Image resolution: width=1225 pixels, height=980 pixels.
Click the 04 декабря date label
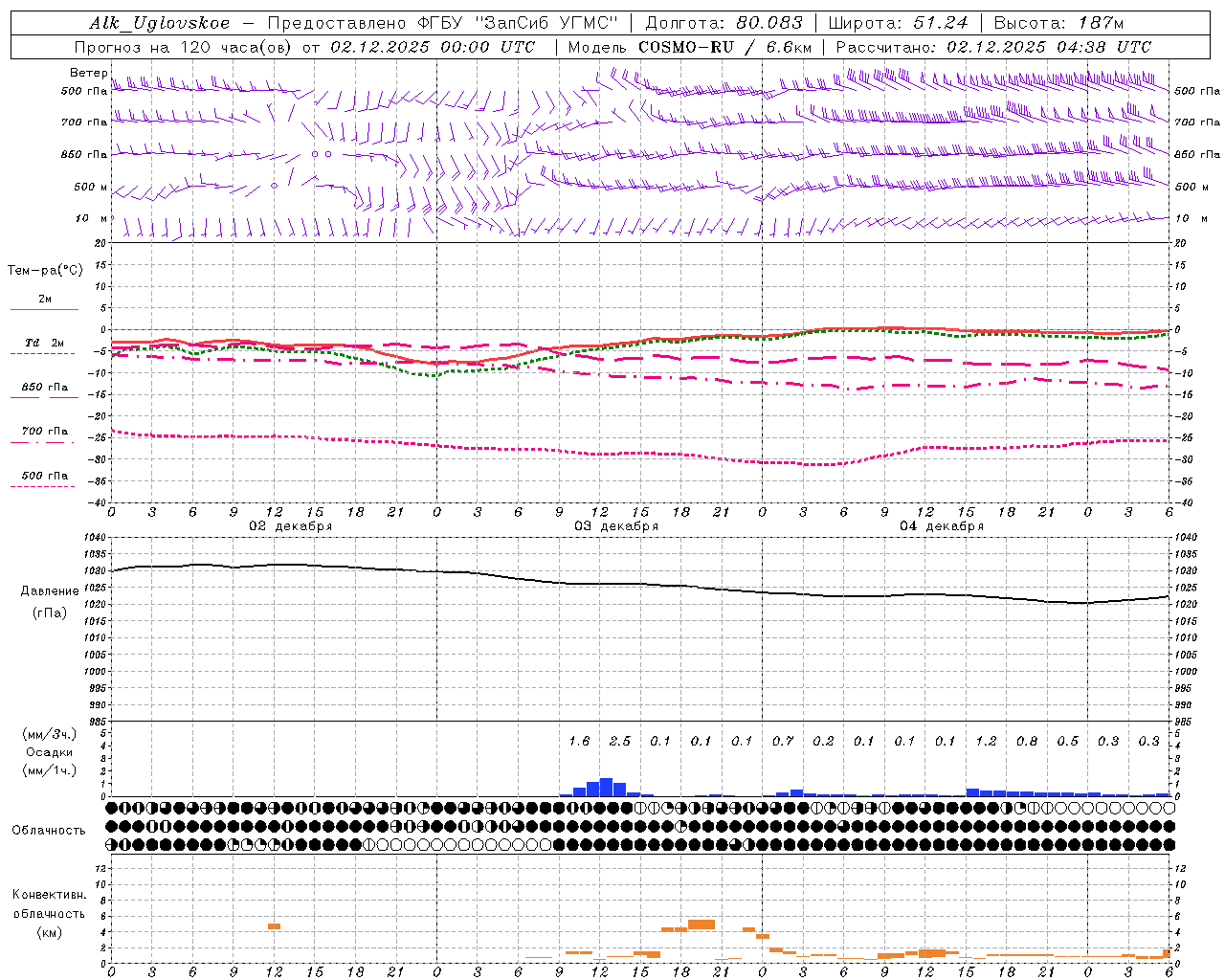point(942,526)
